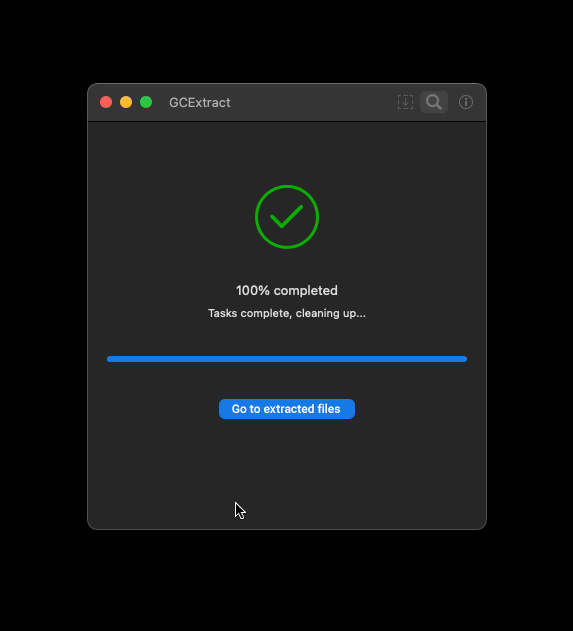
Task: Zoom the window with green traffic-light button
Action: pos(146,102)
